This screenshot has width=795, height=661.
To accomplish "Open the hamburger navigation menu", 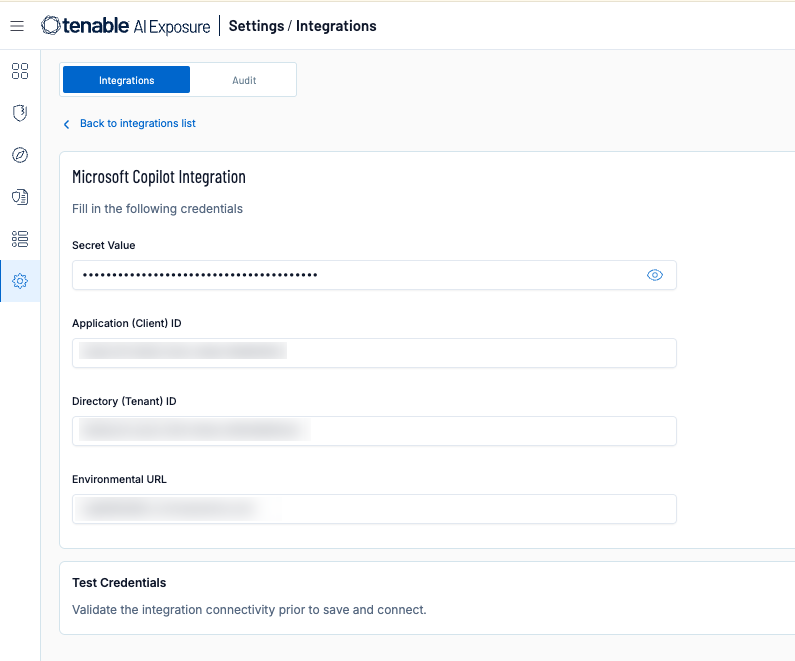I will (x=17, y=26).
